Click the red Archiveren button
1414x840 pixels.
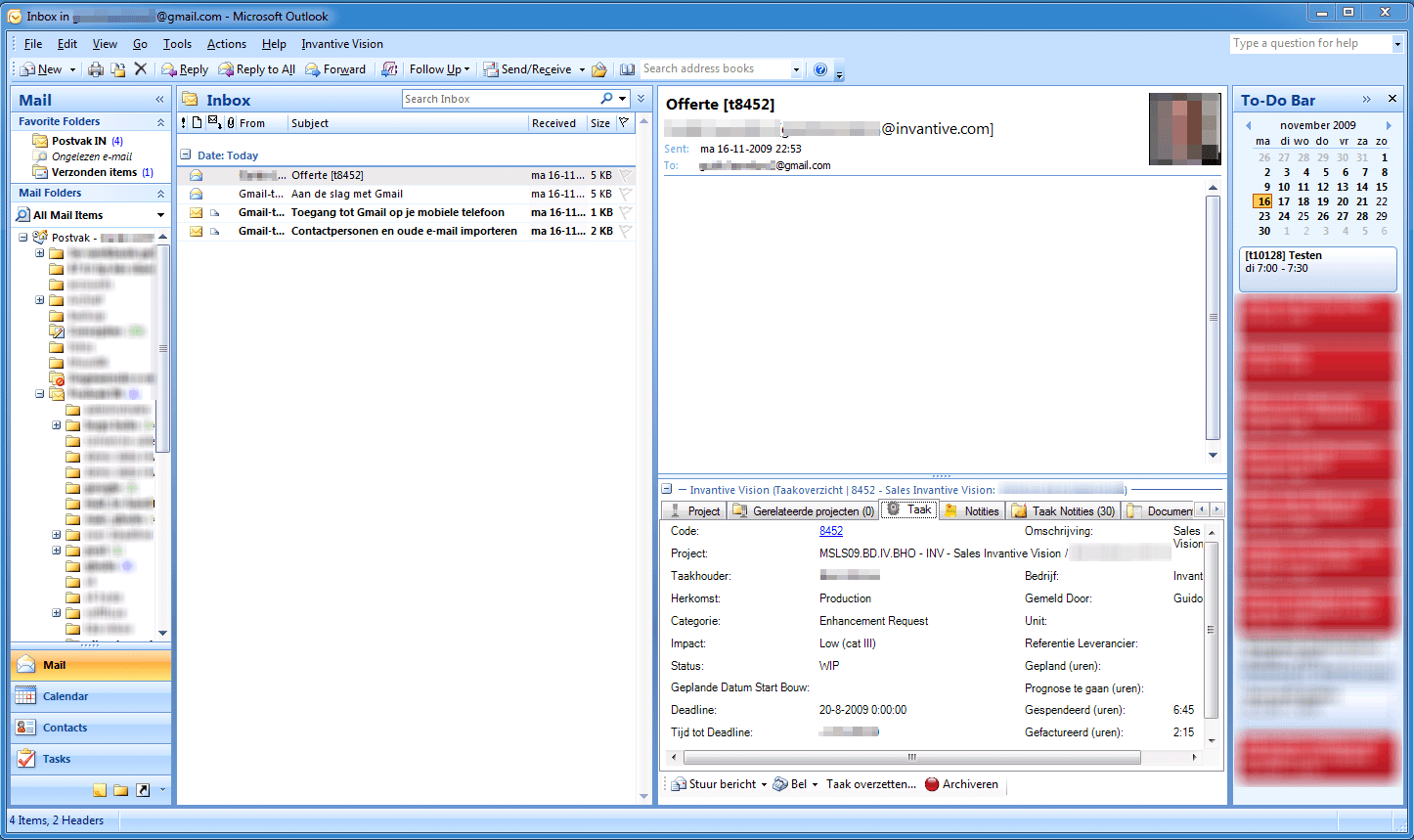(961, 784)
